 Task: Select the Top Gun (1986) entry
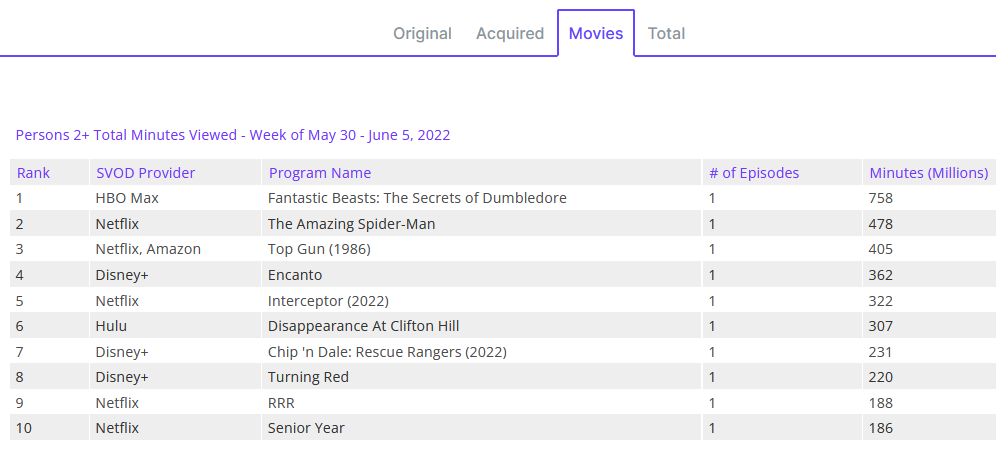pos(319,249)
